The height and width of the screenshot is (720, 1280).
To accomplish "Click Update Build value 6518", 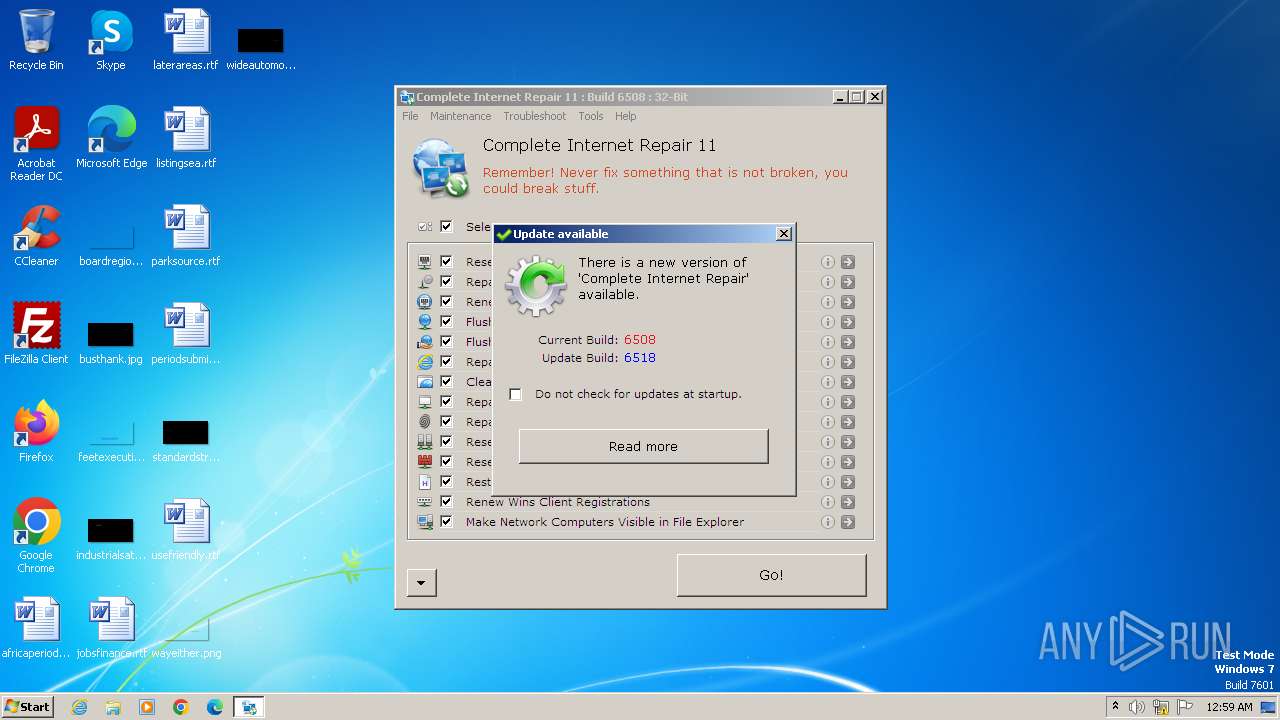I will (x=640, y=358).
